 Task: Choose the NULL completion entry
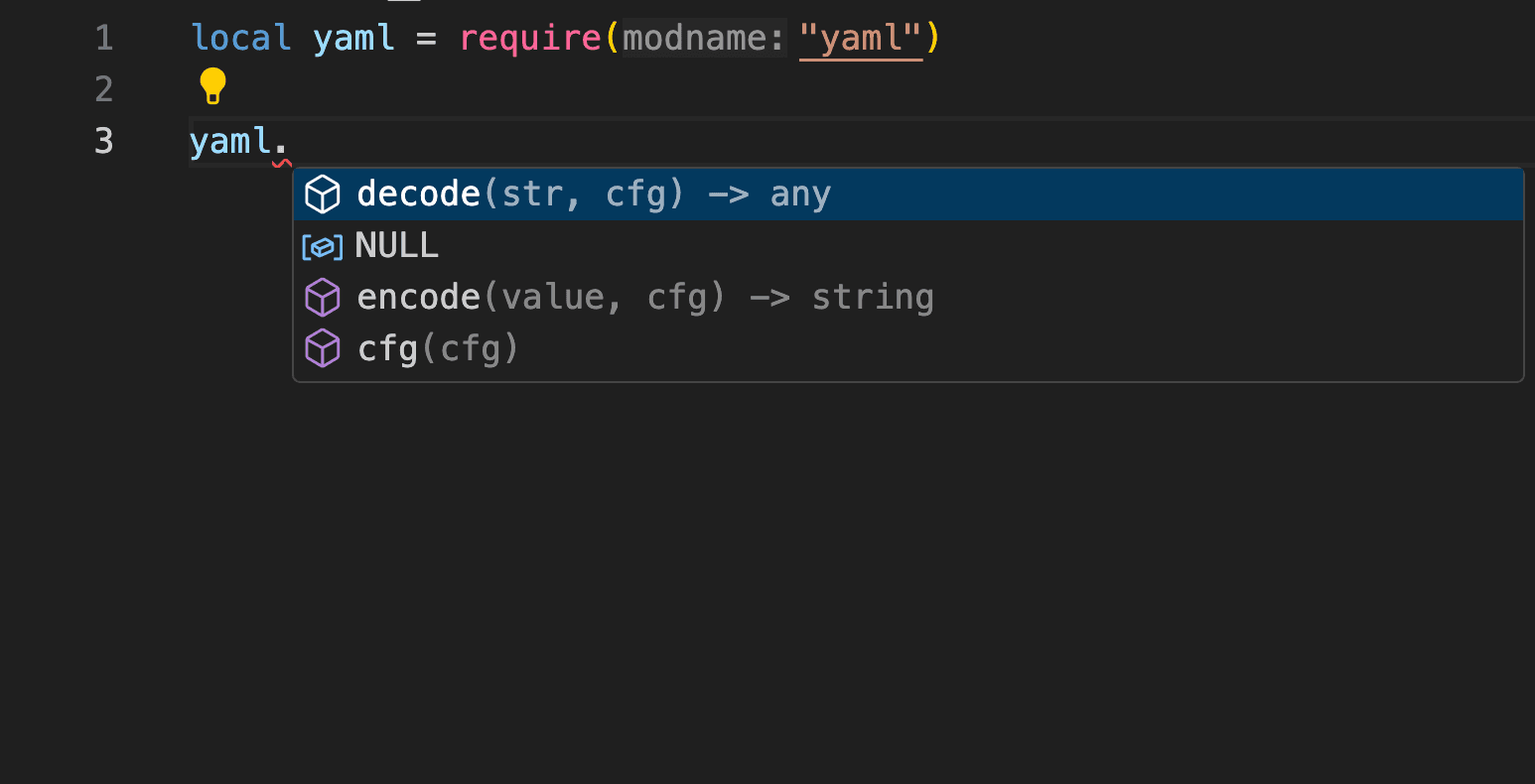(907, 246)
